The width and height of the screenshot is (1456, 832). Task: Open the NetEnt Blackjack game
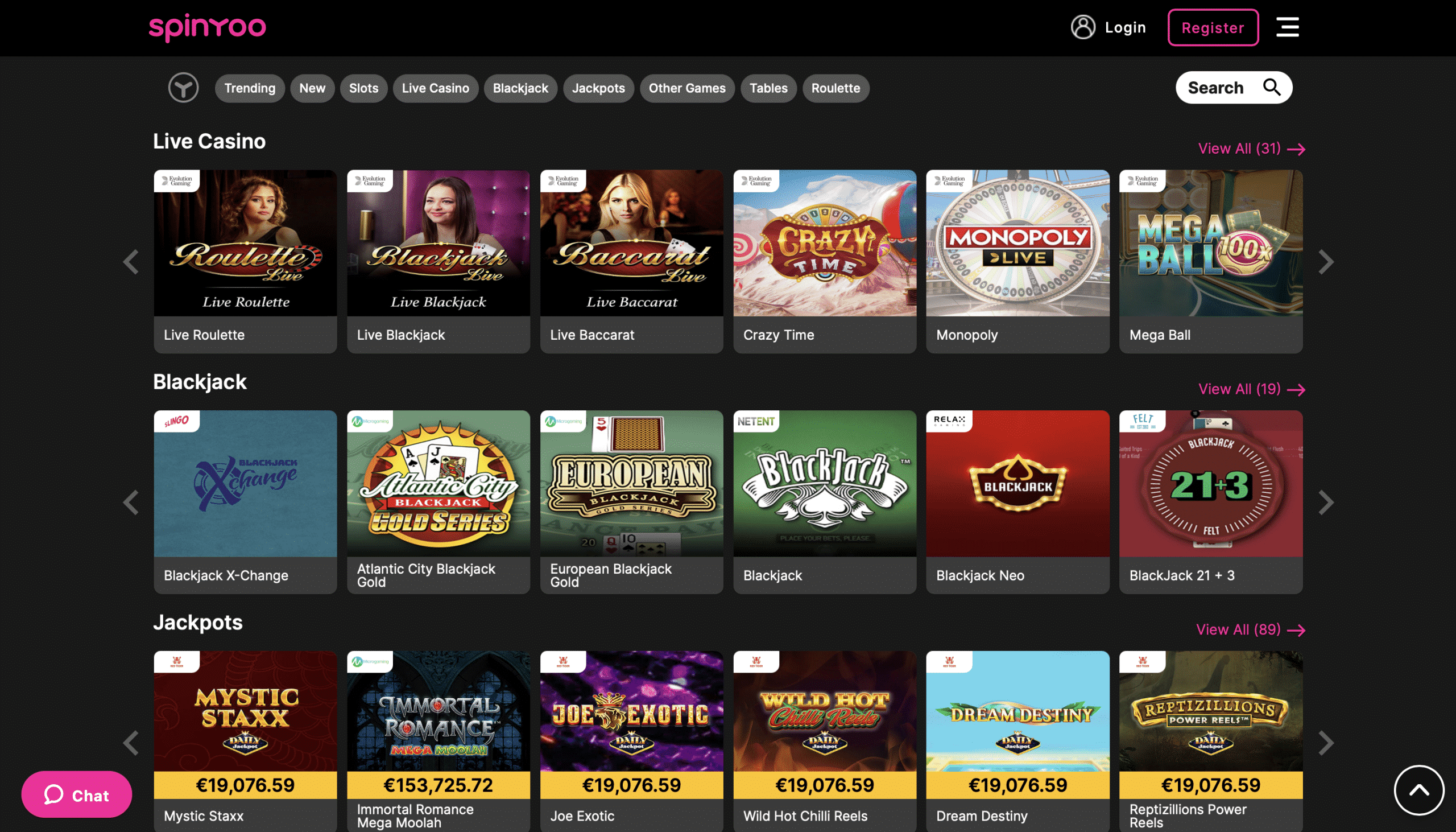point(825,502)
